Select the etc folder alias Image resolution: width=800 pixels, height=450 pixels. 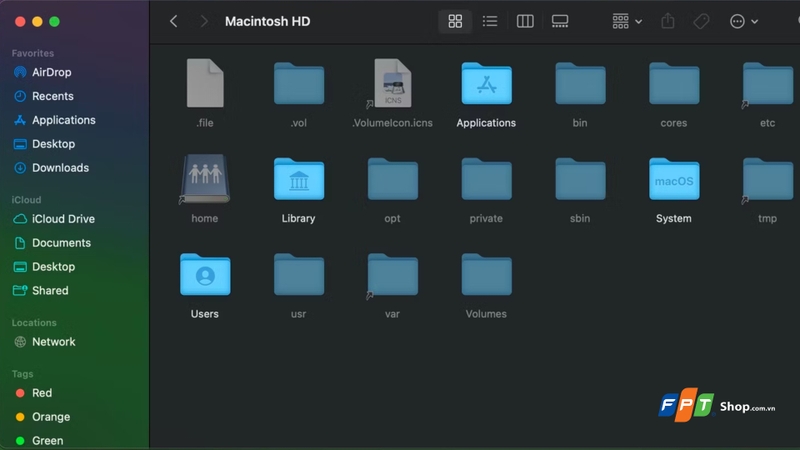pos(767,84)
